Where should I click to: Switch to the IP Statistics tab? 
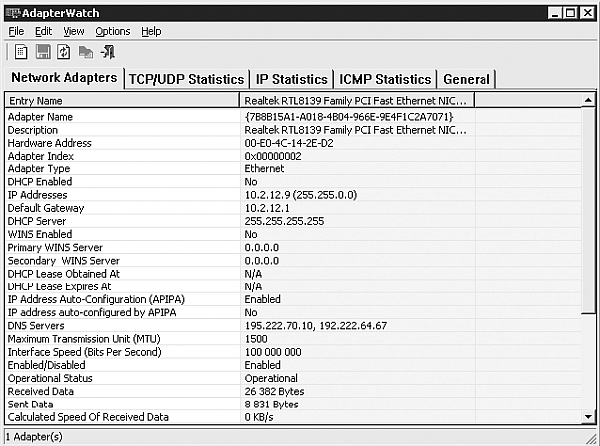[291, 79]
